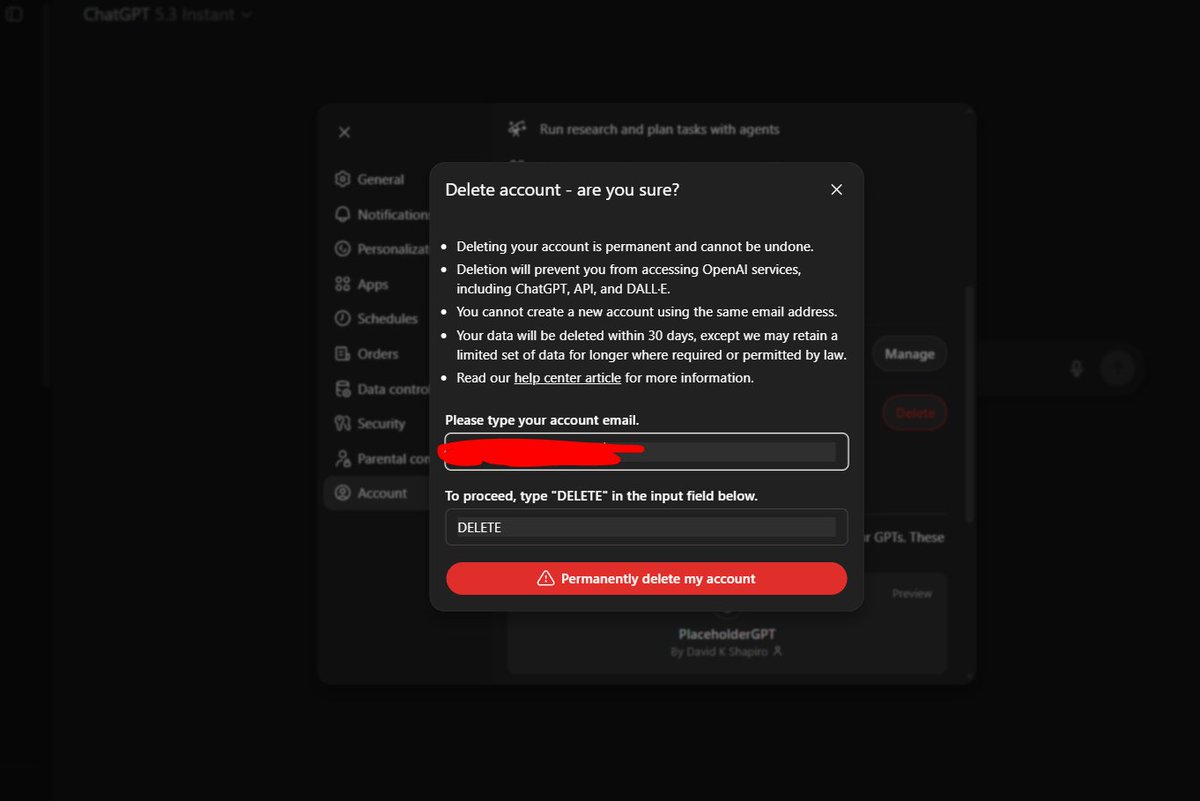The image size is (1200, 801).
Task: Focus the account email input field
Action: [646, 452]
